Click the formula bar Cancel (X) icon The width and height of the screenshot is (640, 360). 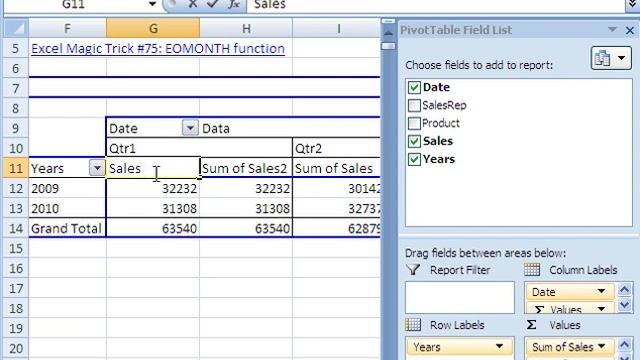point(192,4)
